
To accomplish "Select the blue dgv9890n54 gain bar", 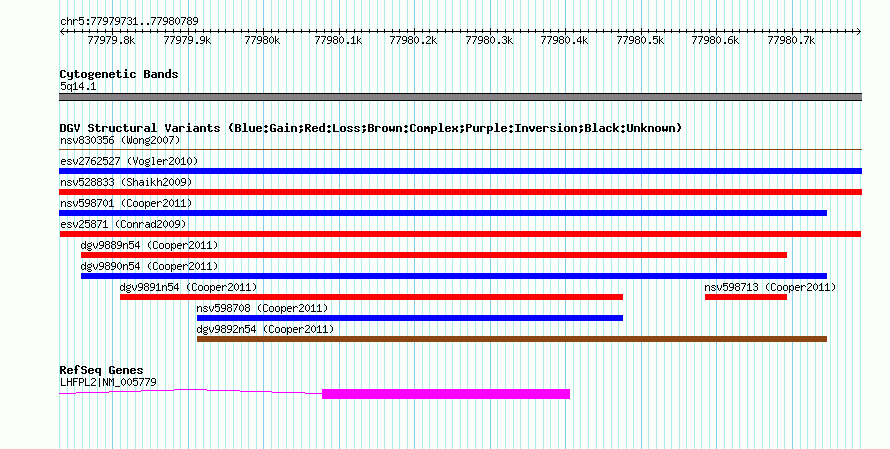I will click(x=454, y=276).
